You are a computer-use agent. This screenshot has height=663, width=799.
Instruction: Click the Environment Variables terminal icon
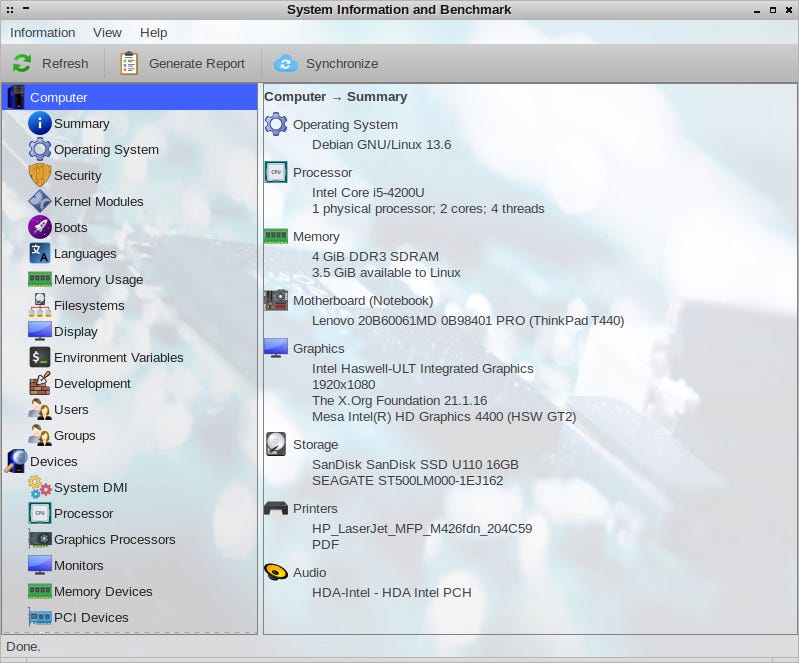click(x=40, y=357)
